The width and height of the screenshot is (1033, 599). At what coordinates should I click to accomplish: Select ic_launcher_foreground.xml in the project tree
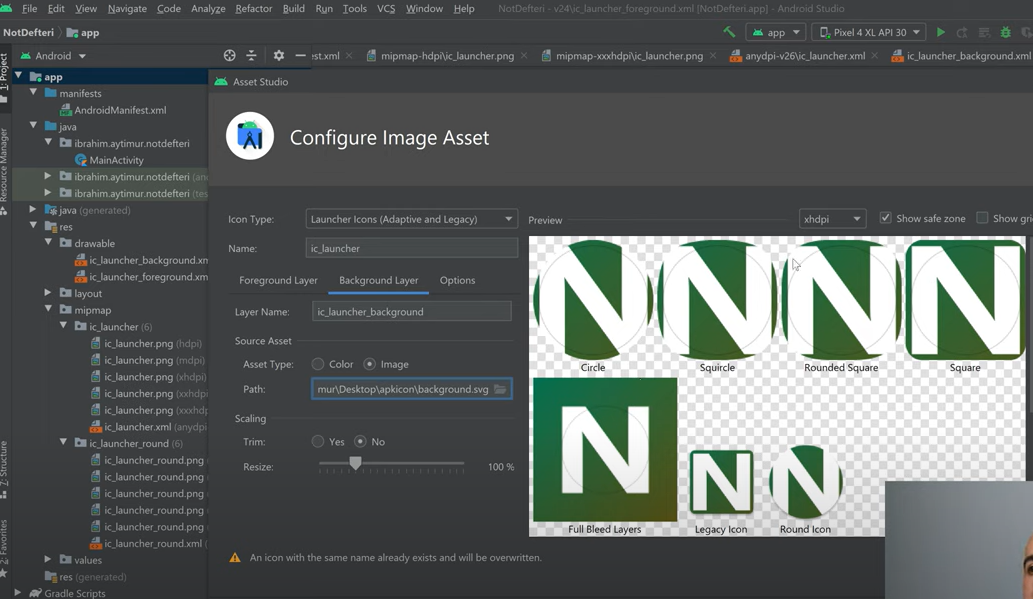coord(142,277)
